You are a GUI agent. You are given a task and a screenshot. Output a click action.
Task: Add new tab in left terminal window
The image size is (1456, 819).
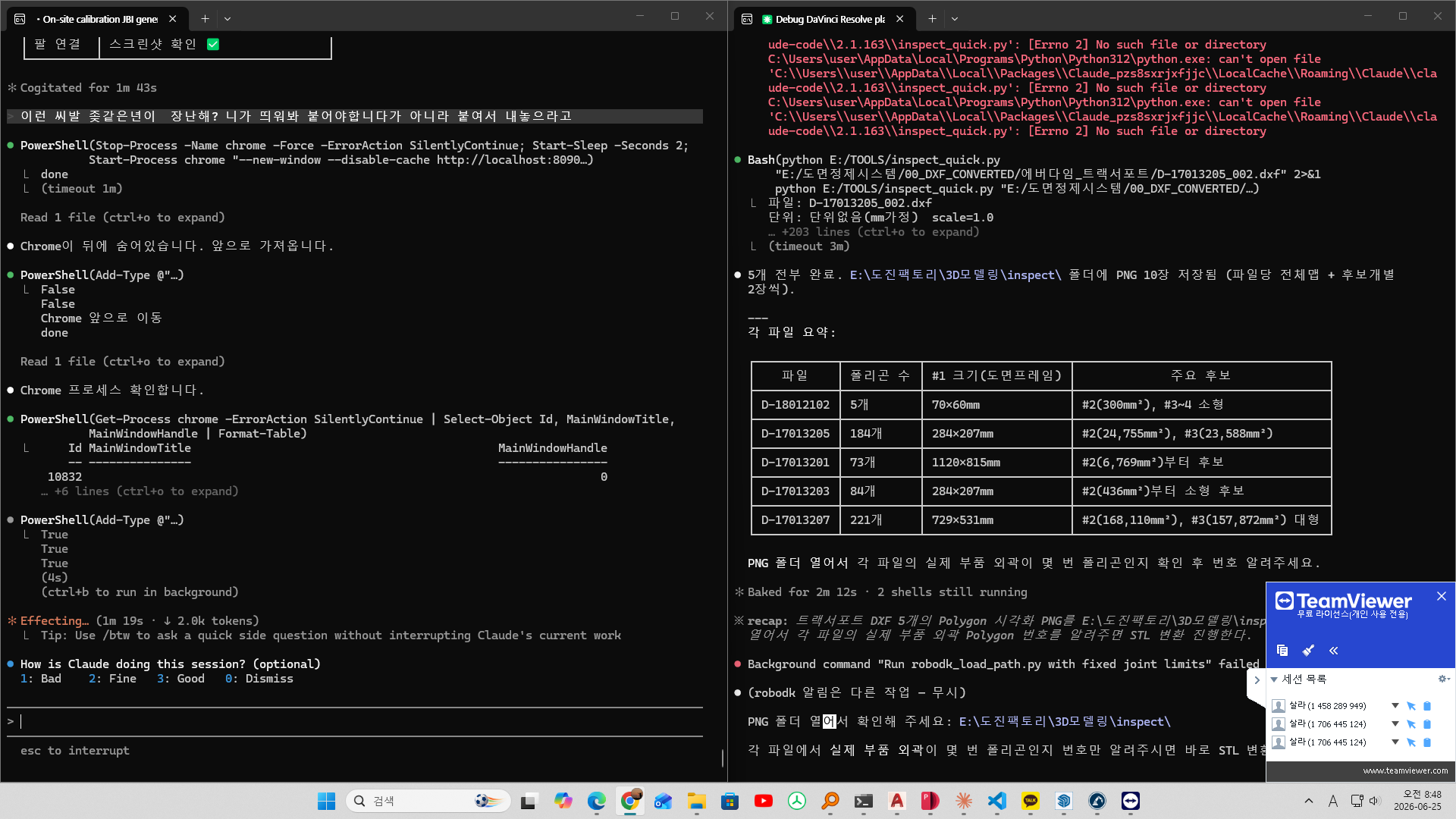pyautogui.click(x=205, y=19)
